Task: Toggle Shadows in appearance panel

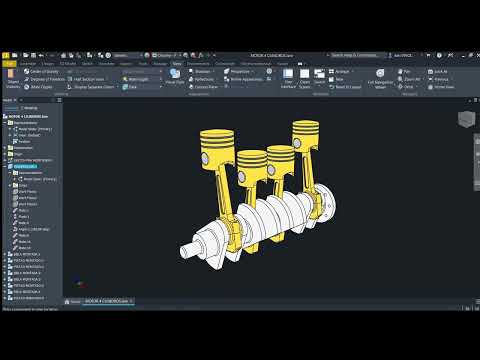Action: 200,71
